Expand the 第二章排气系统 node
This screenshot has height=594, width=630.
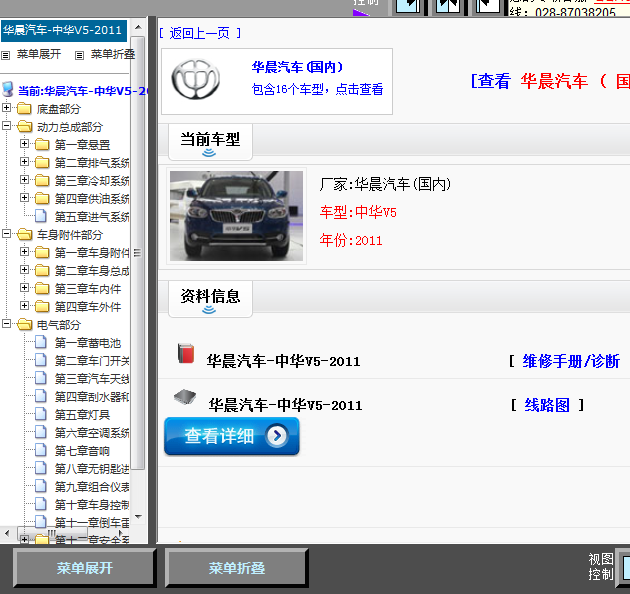[25, 161]
